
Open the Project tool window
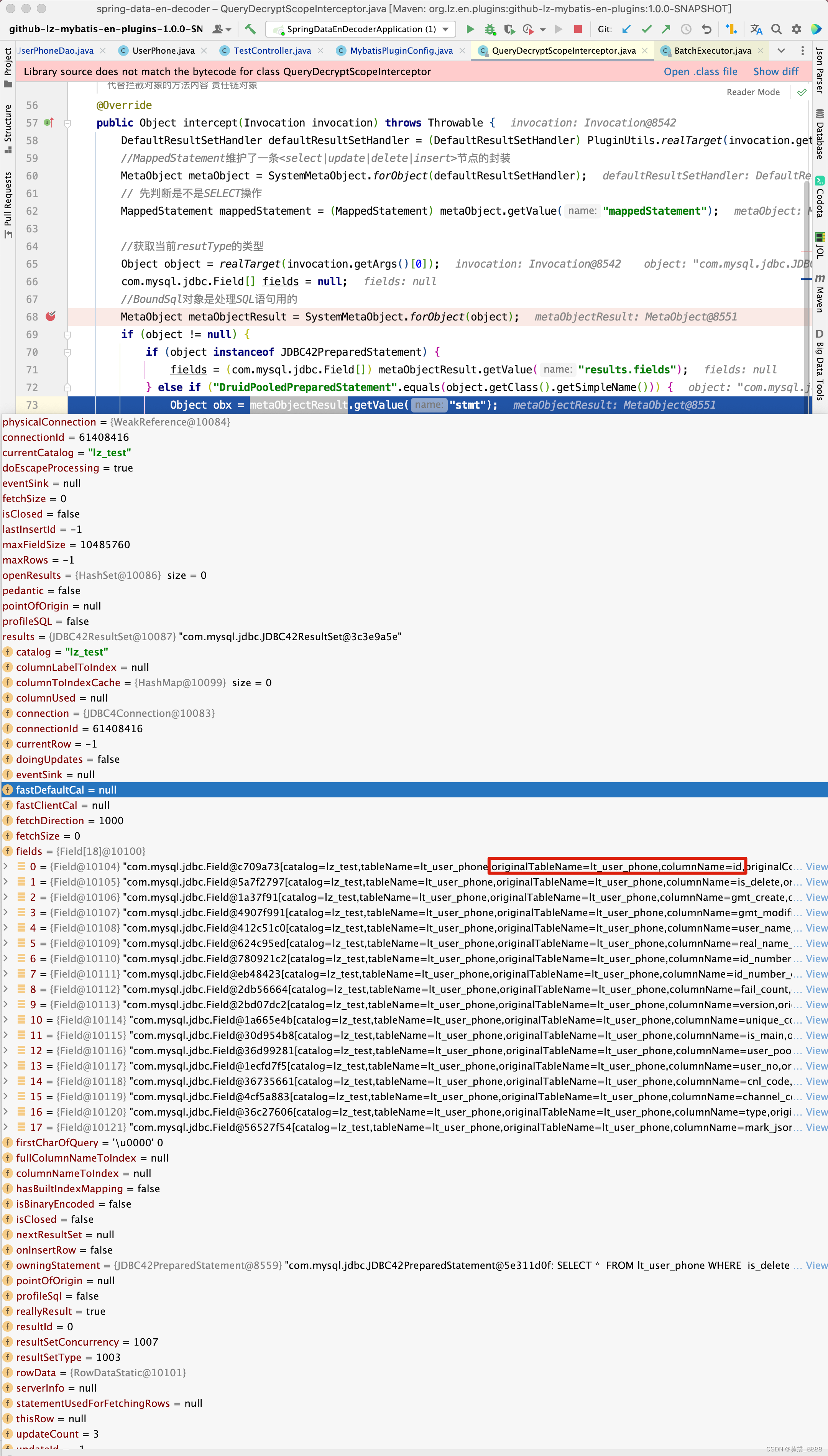pos(7,67)
